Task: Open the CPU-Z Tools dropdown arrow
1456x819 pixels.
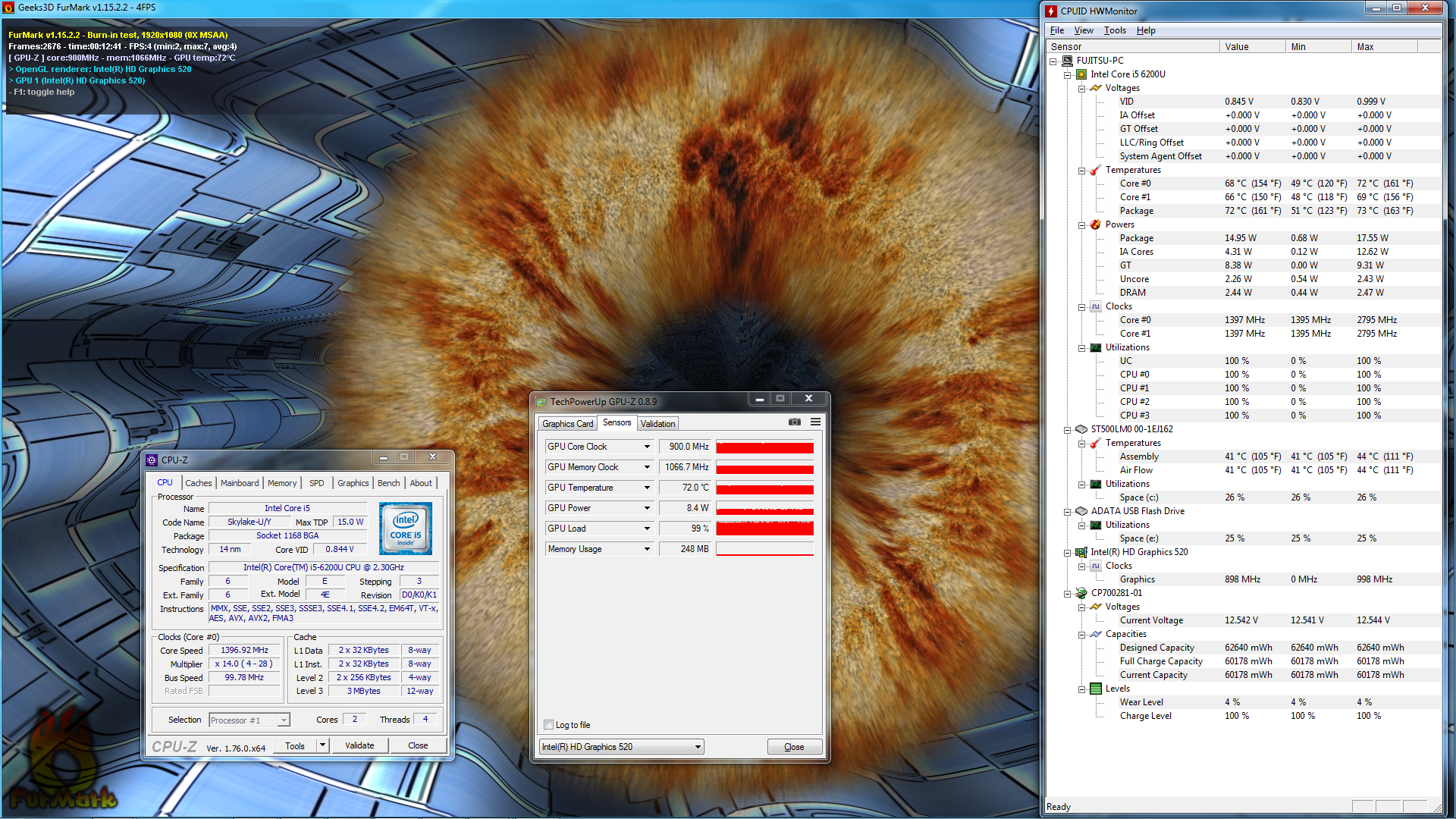Action: (x=322, y=745)
